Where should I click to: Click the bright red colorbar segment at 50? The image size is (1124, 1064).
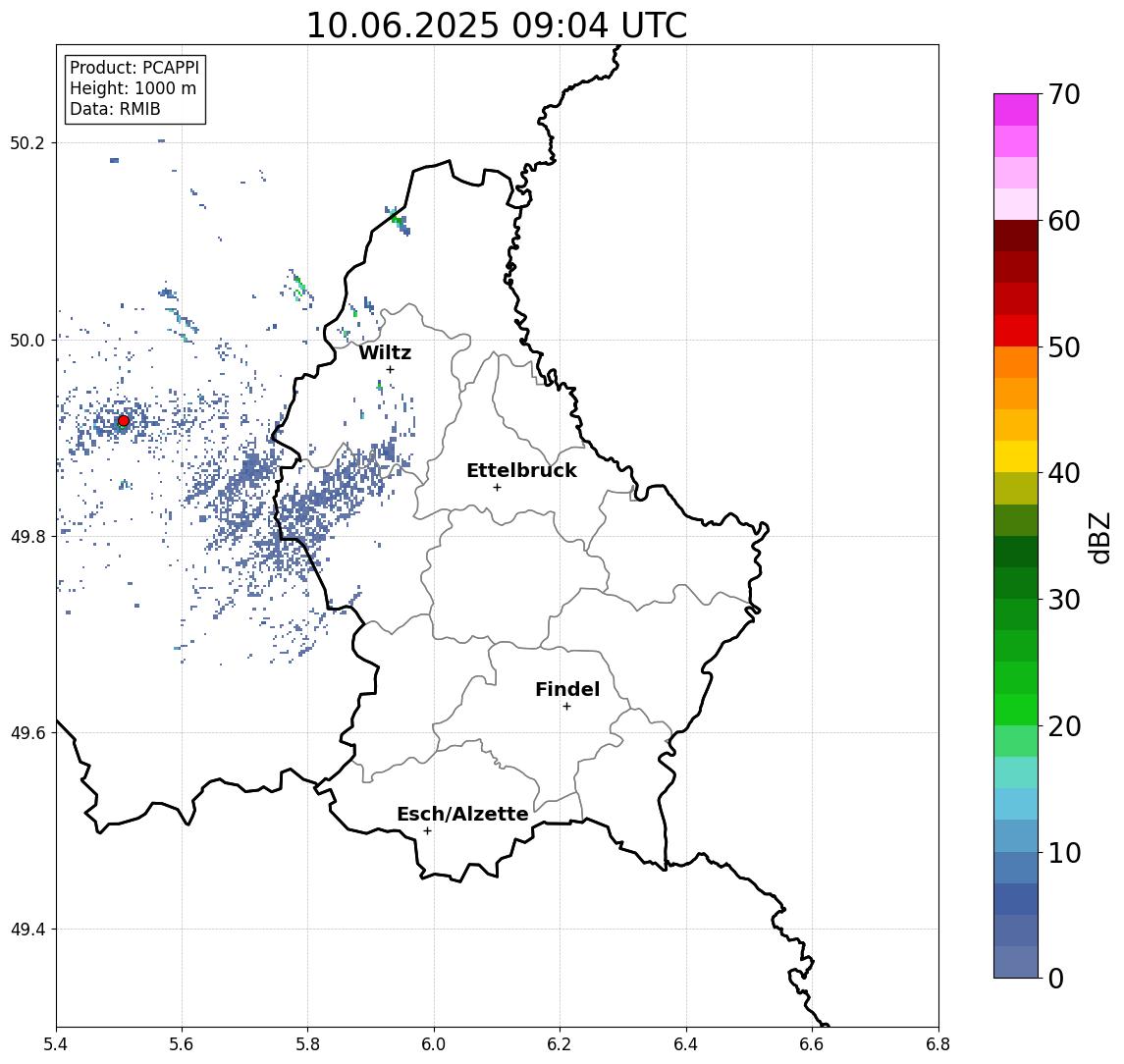[1016, 331]
